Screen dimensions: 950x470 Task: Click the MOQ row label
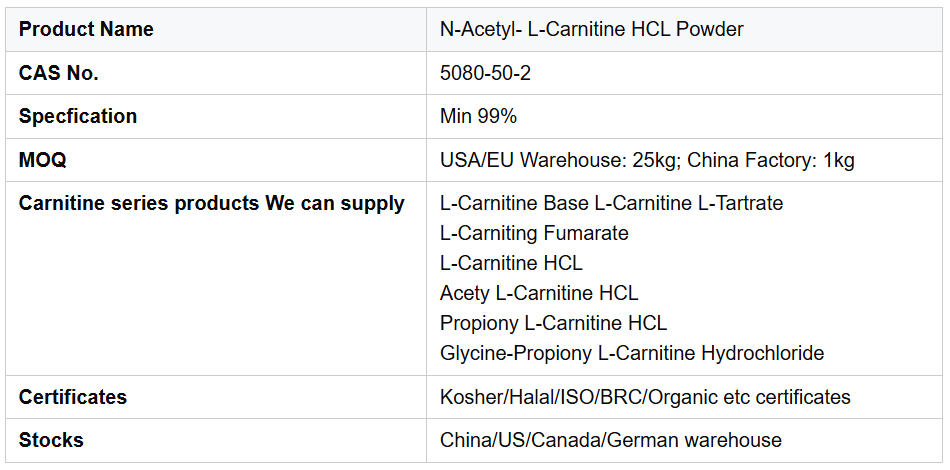click(x=43, y=160)
